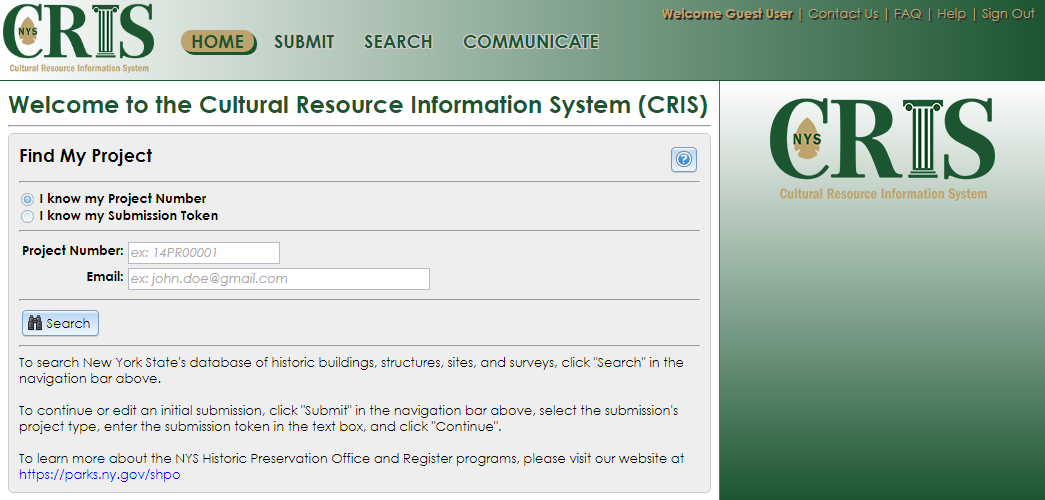Viewport: 1045px width, 500px height.
Task: Click the large CRIS logo in right panel
Action: coord(882,144)
